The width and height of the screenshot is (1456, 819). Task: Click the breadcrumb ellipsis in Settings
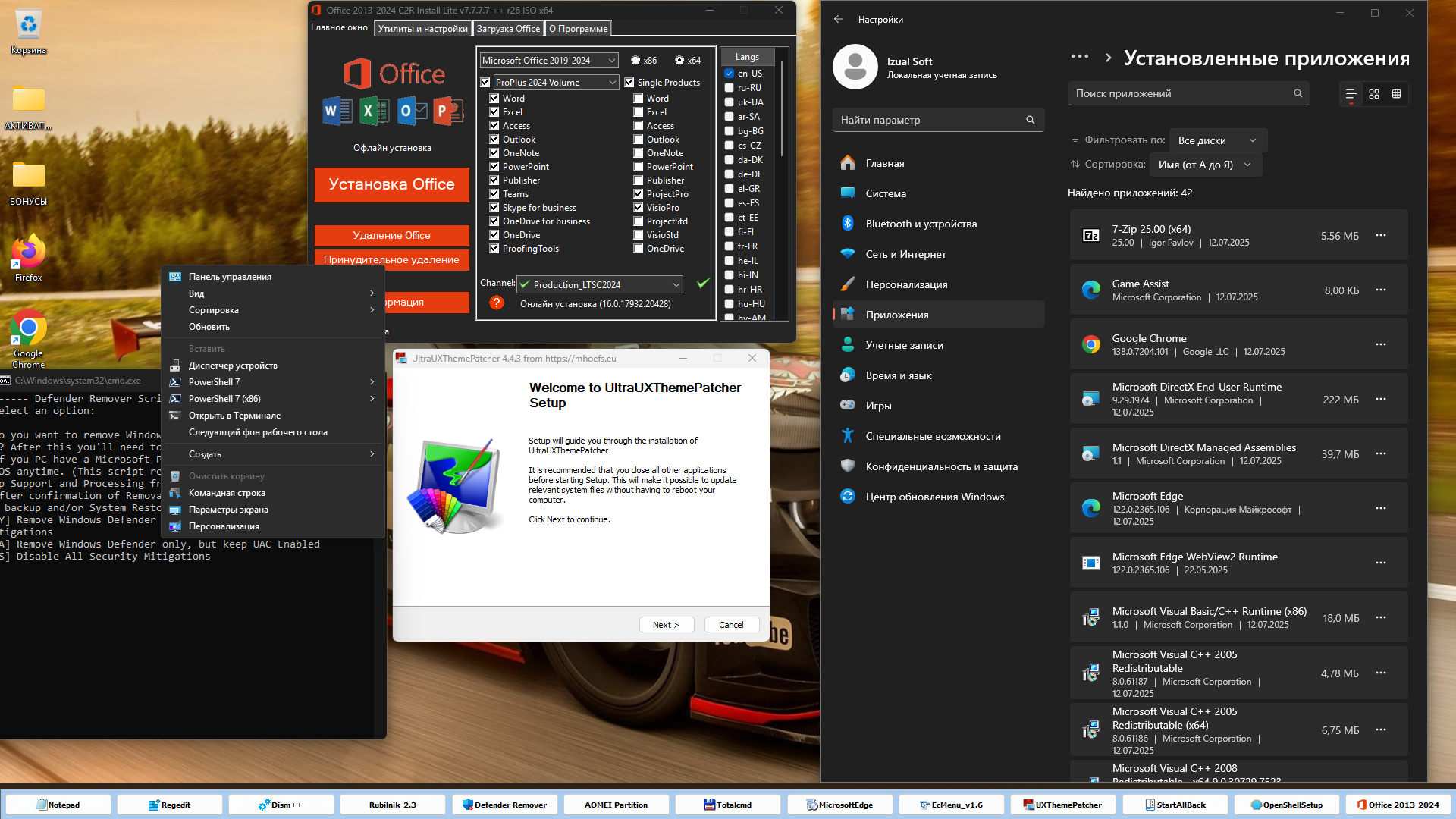coord(1080,57)
